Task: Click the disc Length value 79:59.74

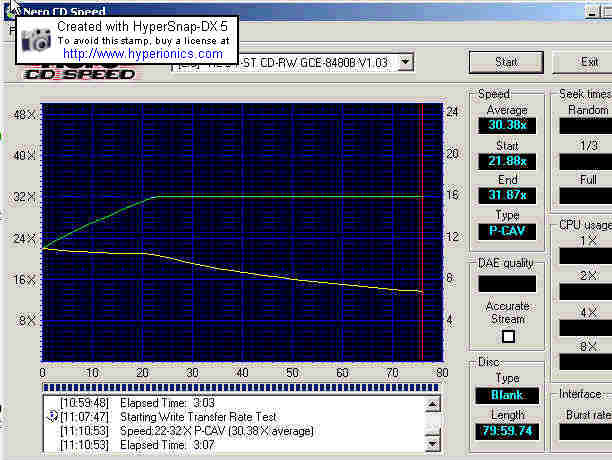Action: (507, 431)
